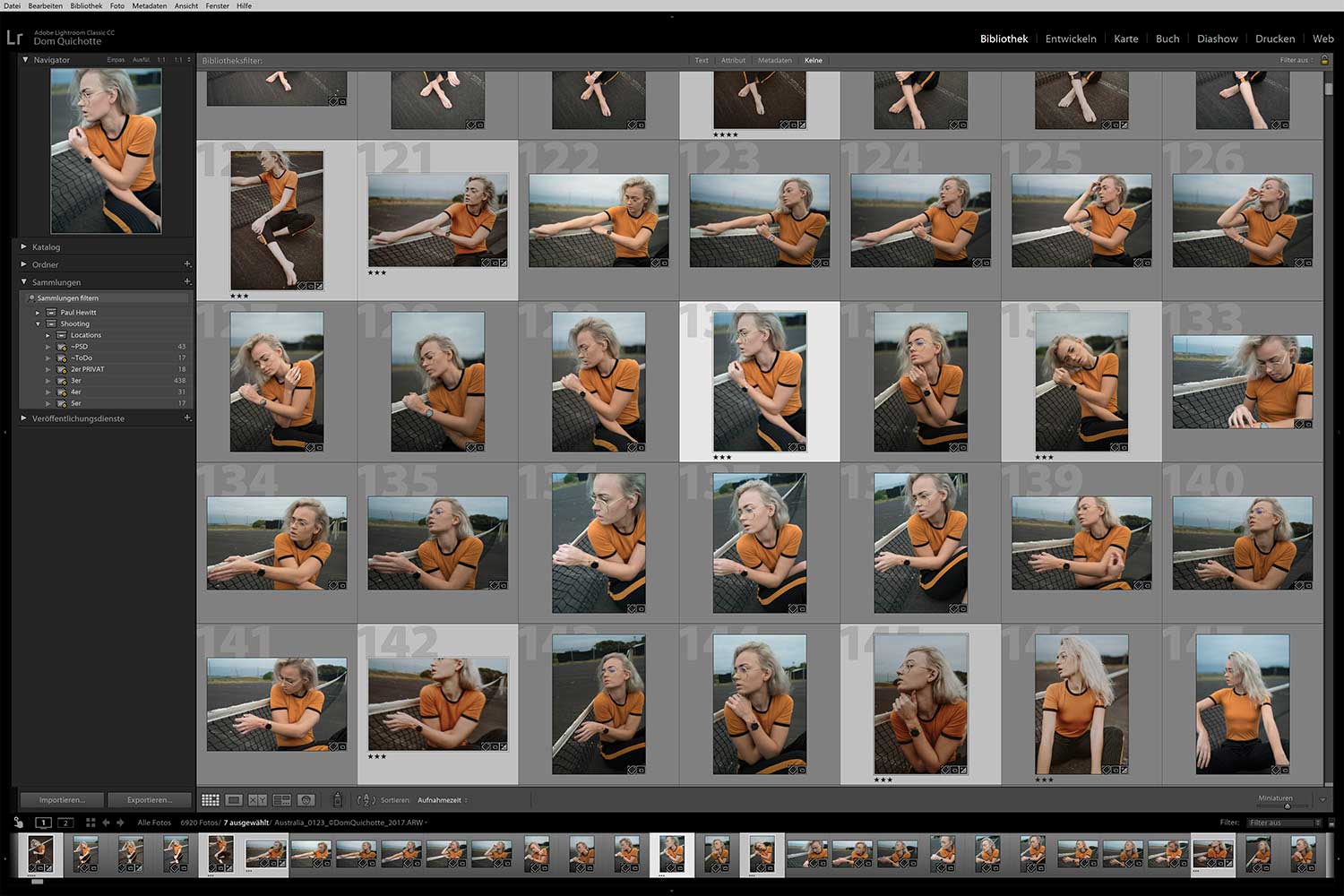This screenshot has width=1344, height=896.
Task: Add a new collection with plus icon
Action: coord(187,281)
